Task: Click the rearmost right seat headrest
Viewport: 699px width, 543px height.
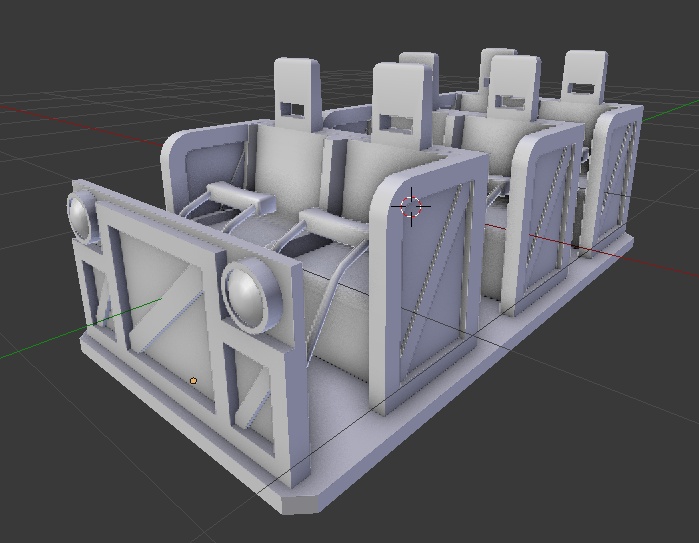Action: click(584, 78)
